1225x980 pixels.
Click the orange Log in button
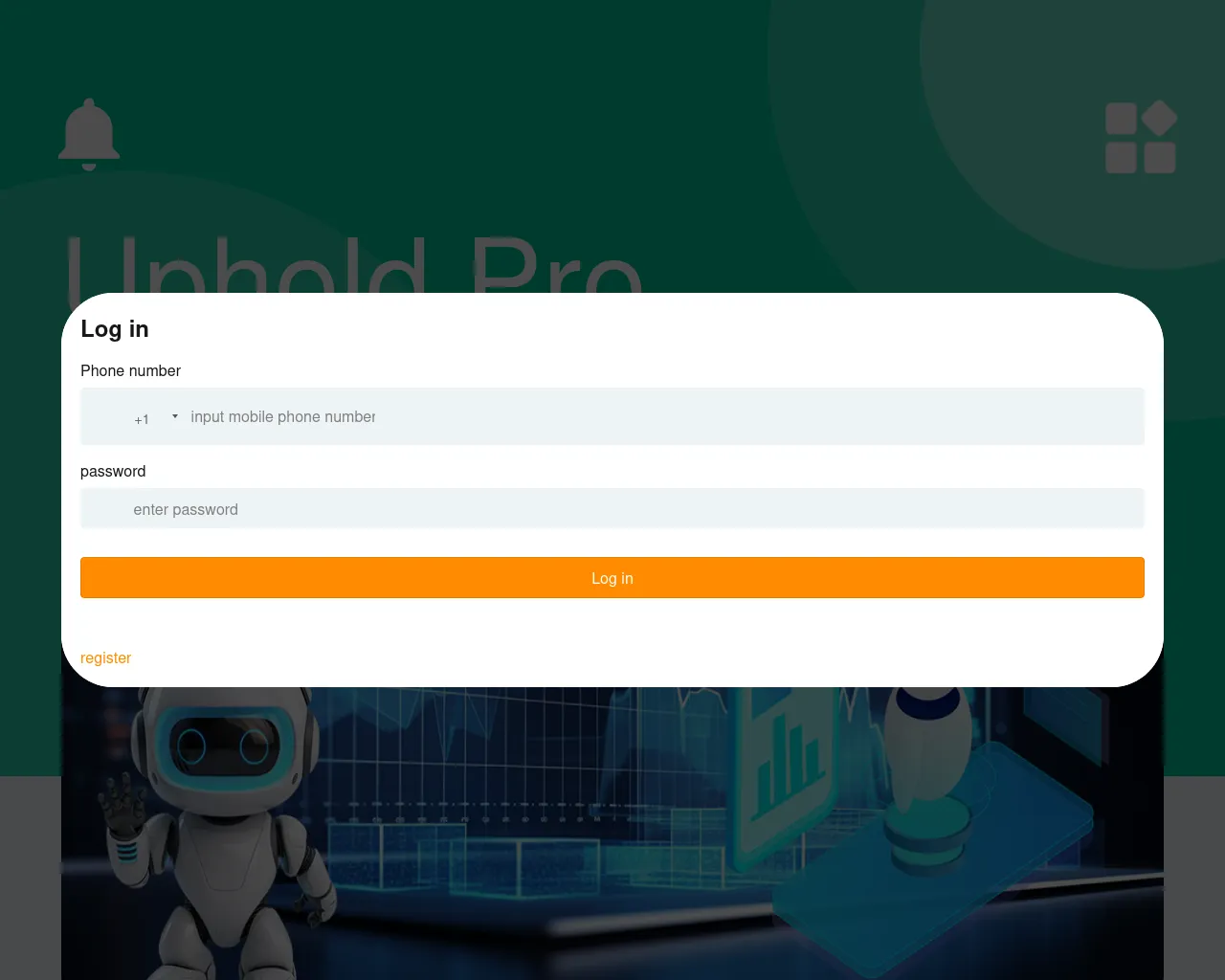pyautogui.click(x=612, y=578)
